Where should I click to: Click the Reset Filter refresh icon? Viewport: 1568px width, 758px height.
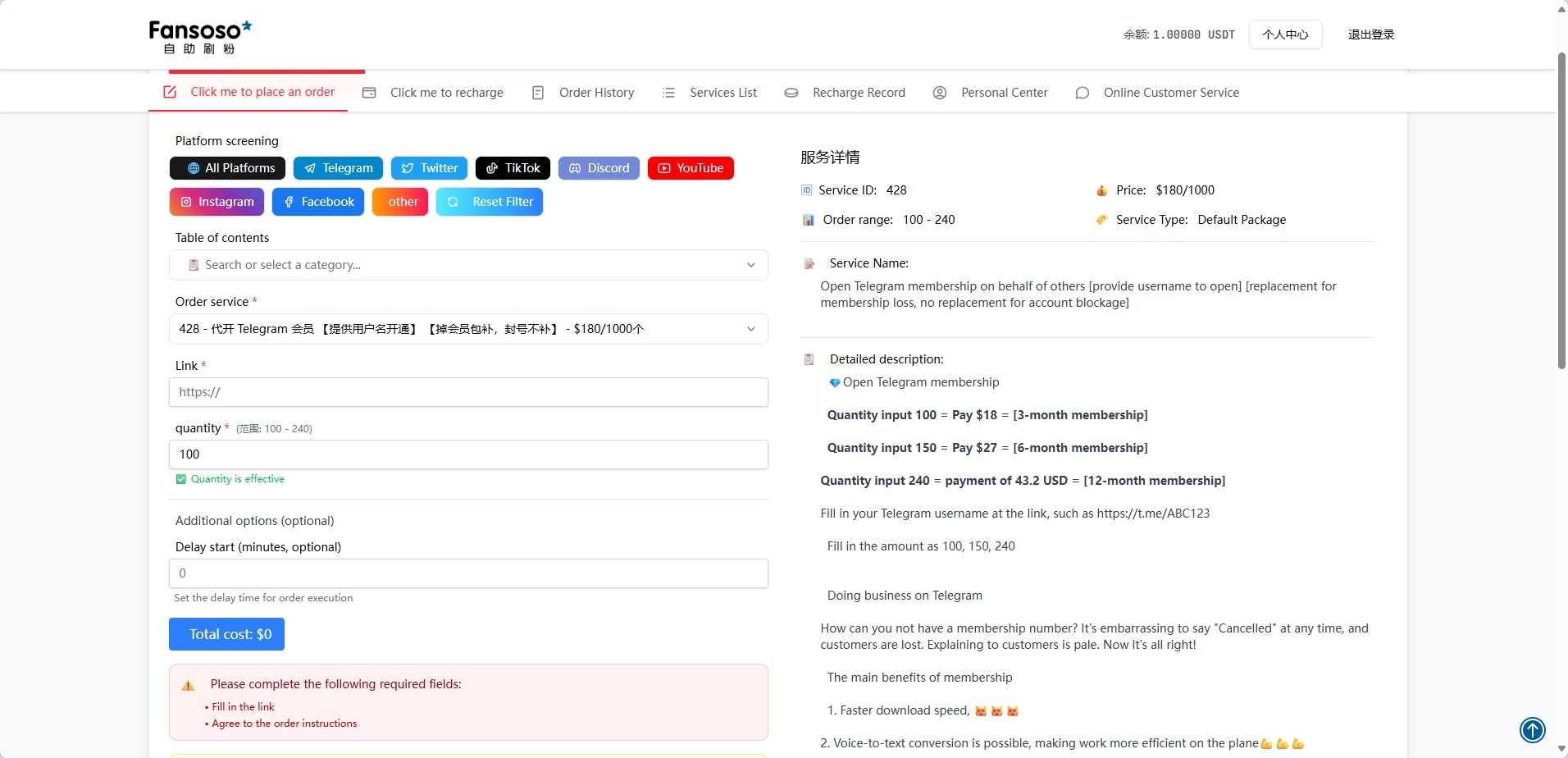pos(453,202)
